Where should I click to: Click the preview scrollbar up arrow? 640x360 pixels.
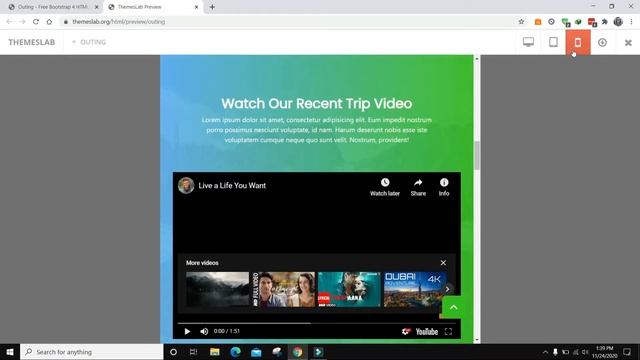click(x=477, y=59)
